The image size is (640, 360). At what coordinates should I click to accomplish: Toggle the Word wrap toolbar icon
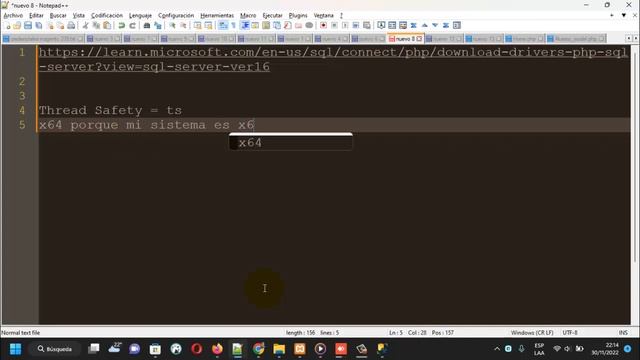click(x=223, y=26)
